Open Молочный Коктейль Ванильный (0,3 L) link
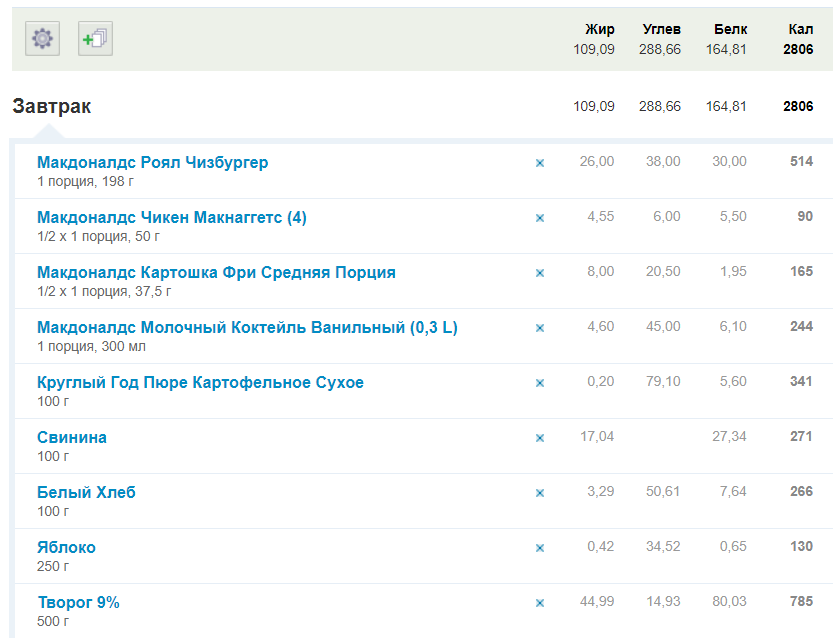 point(247,327)
